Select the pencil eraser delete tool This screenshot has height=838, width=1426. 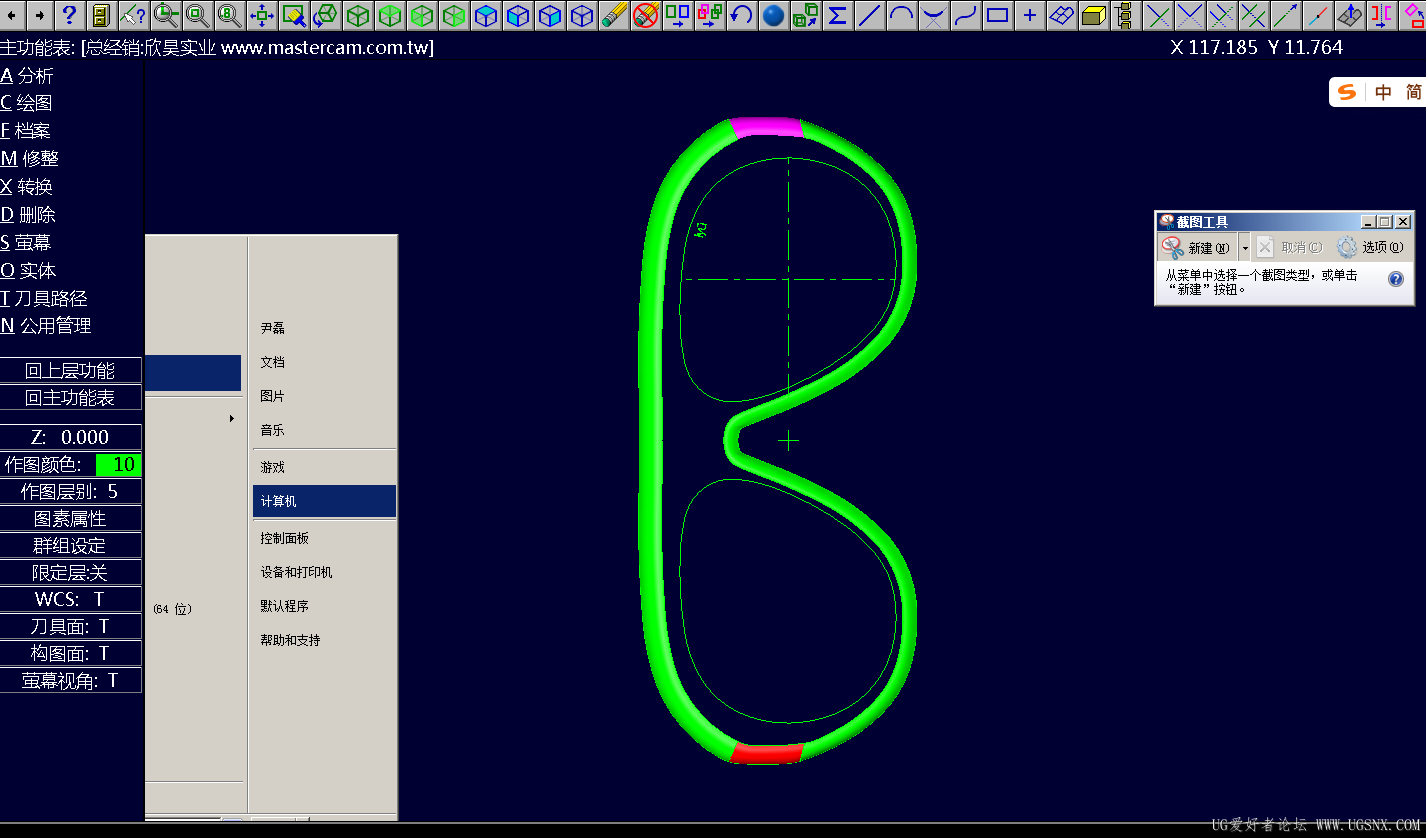tap(614, 15)
